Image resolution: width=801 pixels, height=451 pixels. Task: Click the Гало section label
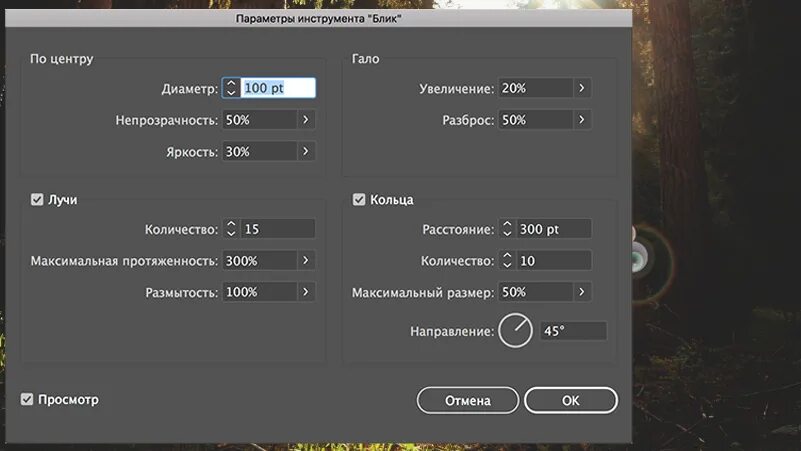pyautogui.click(x=365, y=59)
